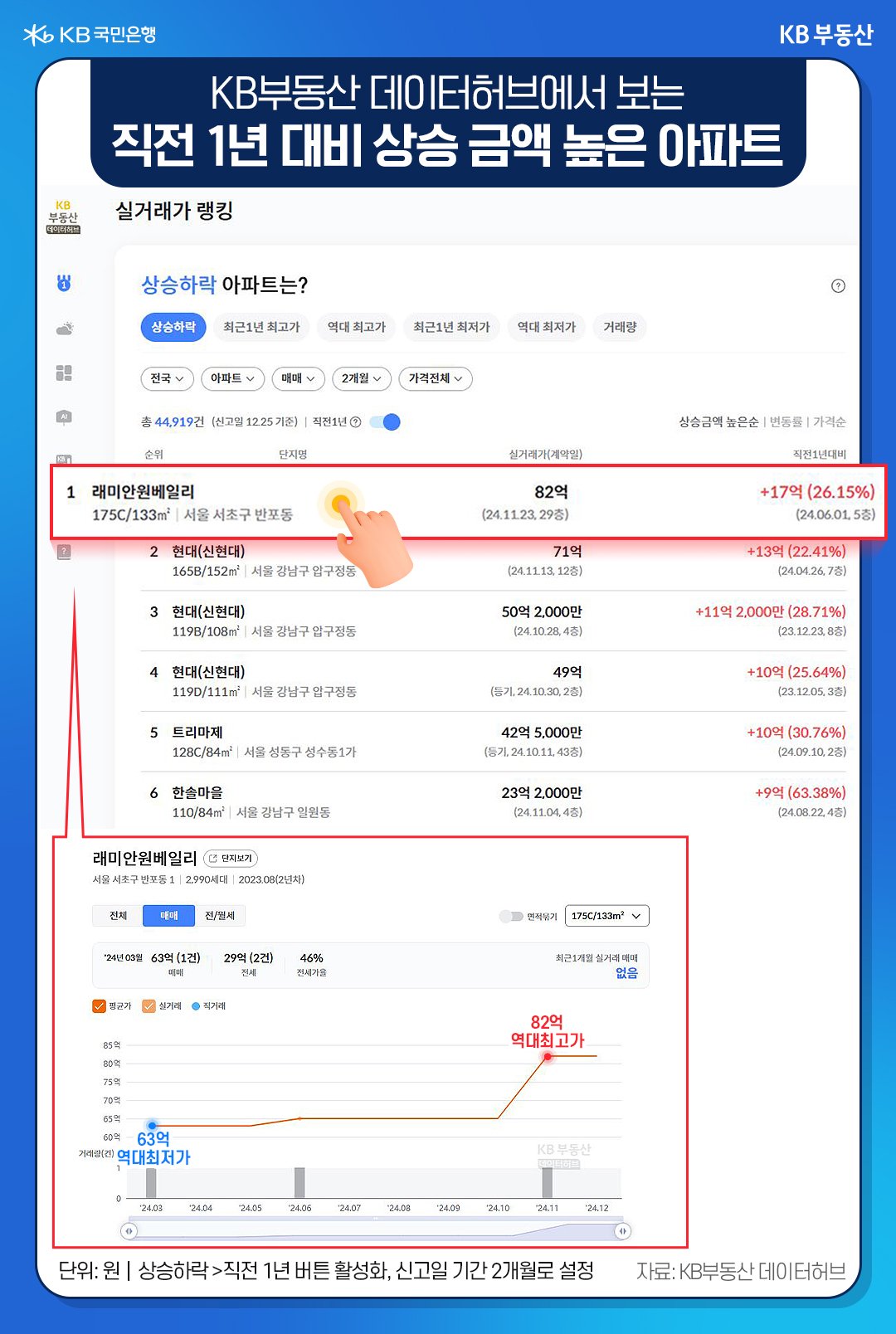896x1334 pixels.
Task: Expand the 전국 region dropdown
Action: [x=167, y=378]
